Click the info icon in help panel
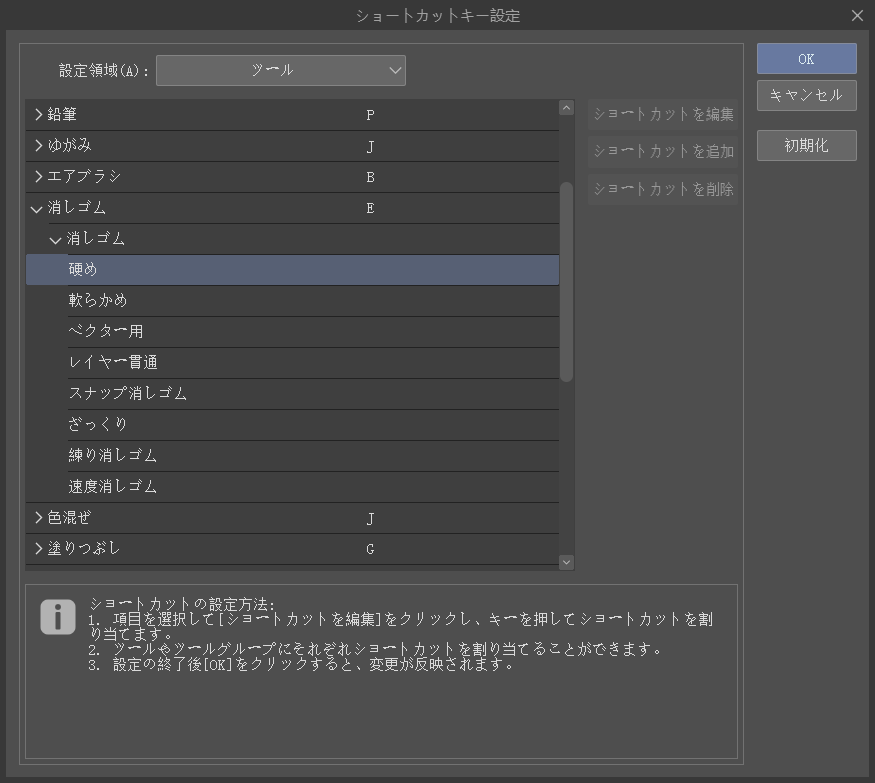 tap(57, 617)
